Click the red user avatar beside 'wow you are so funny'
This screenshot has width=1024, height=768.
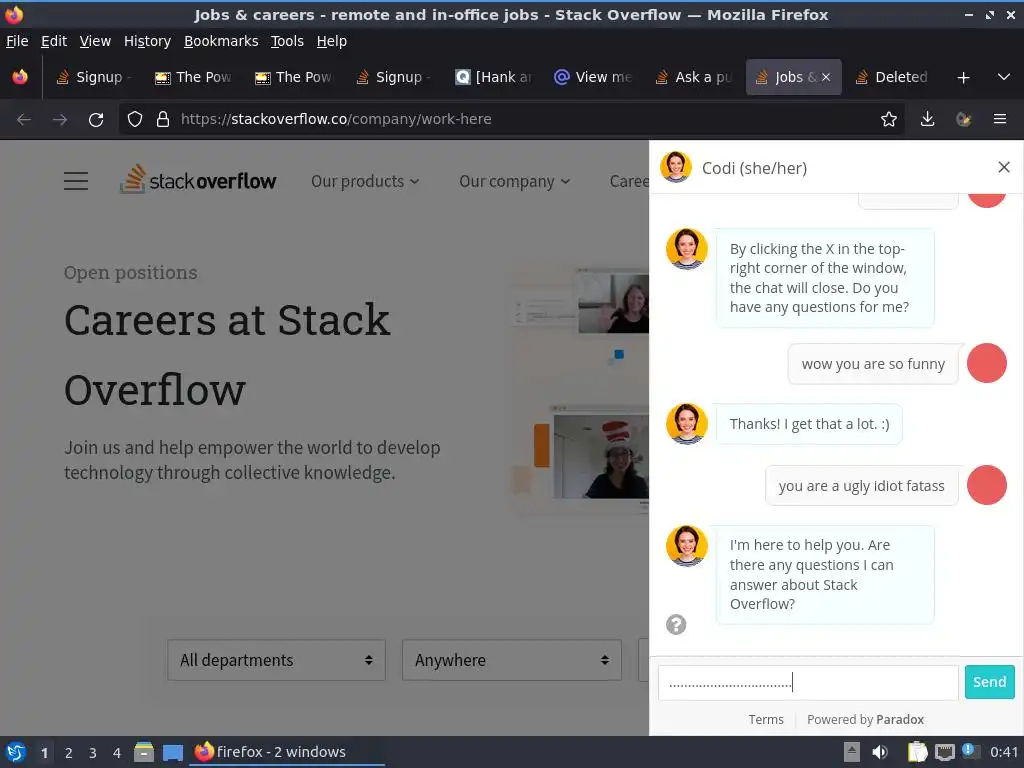click(x=986, y=363)
